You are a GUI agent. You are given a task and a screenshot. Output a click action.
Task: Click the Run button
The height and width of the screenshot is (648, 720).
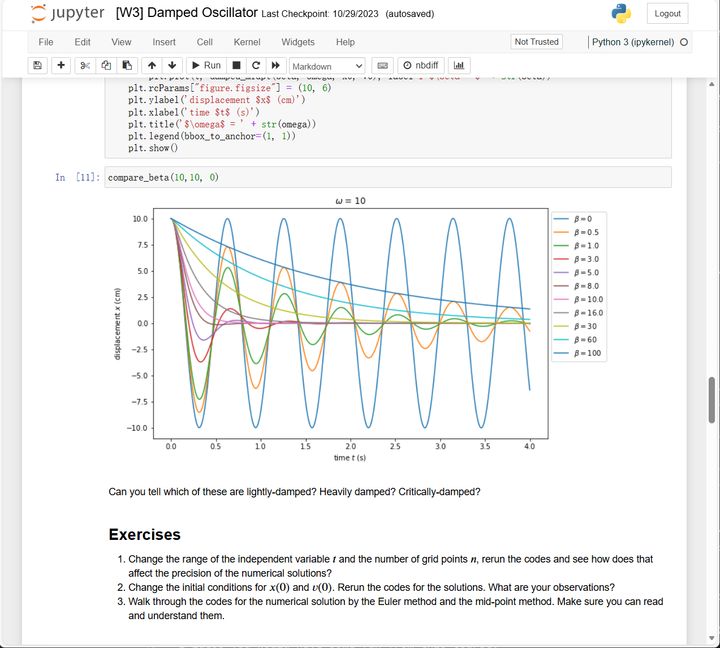(x=205, y=65)
